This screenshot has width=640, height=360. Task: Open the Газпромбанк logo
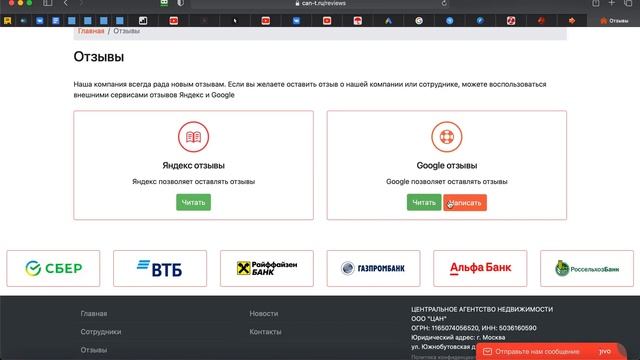click(373, 269)
